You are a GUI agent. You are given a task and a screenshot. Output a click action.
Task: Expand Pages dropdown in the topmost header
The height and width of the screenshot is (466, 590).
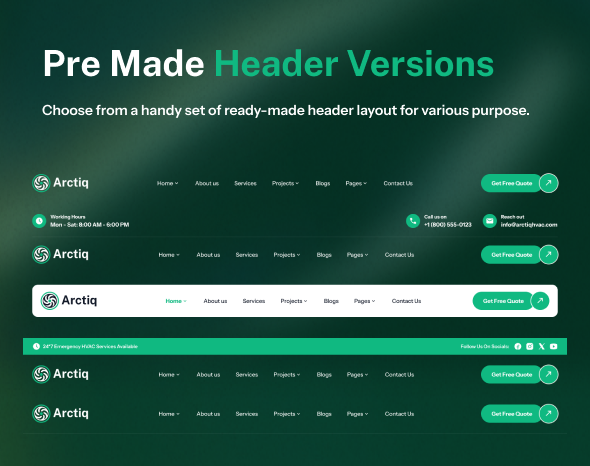356,183
